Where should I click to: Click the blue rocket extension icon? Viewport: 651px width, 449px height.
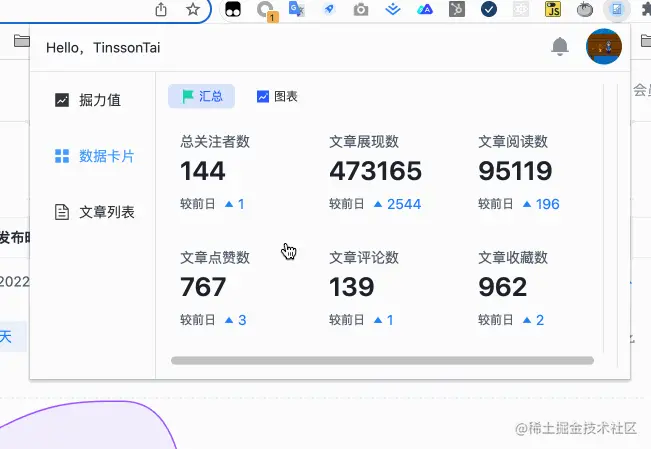[329, 9]
